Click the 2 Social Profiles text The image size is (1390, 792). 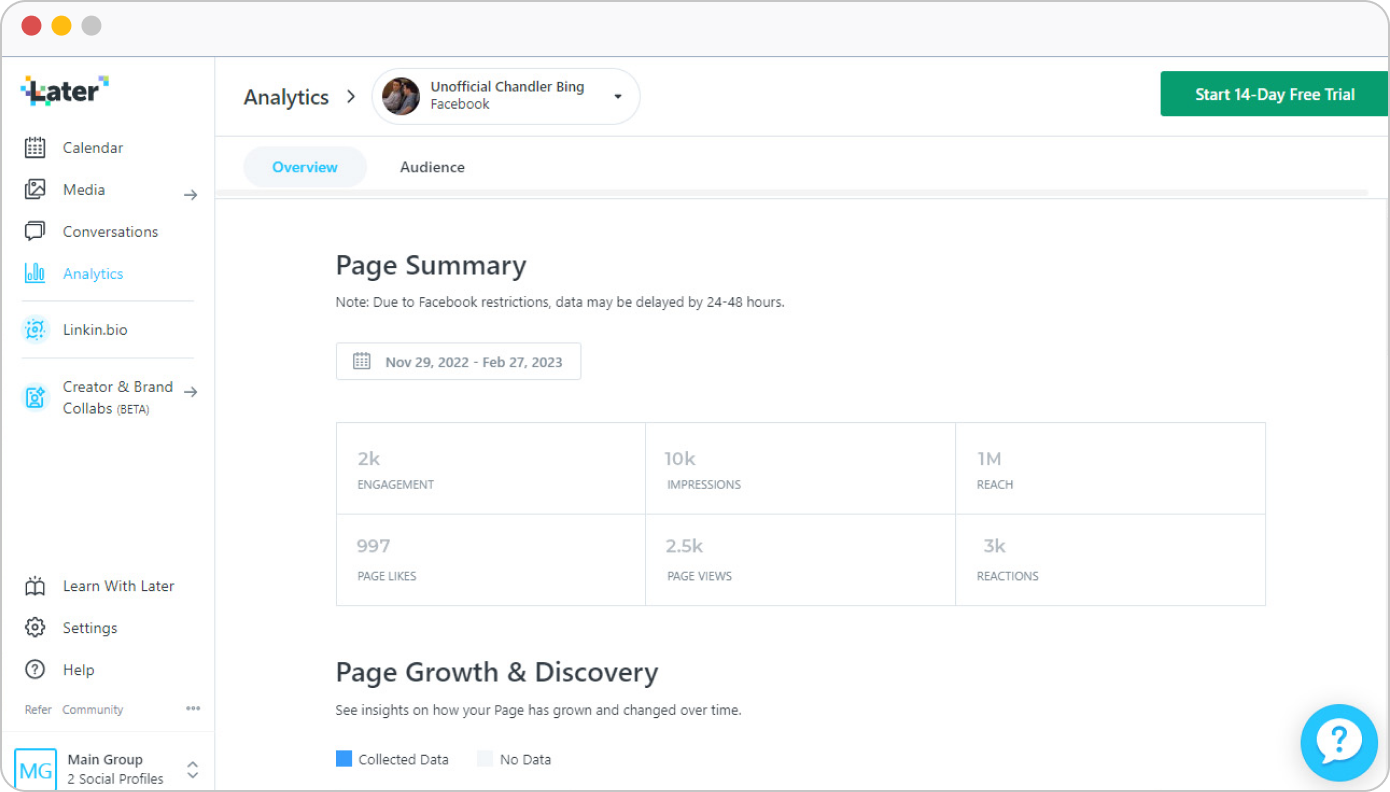pyautogui.click(x=115, y=779)
